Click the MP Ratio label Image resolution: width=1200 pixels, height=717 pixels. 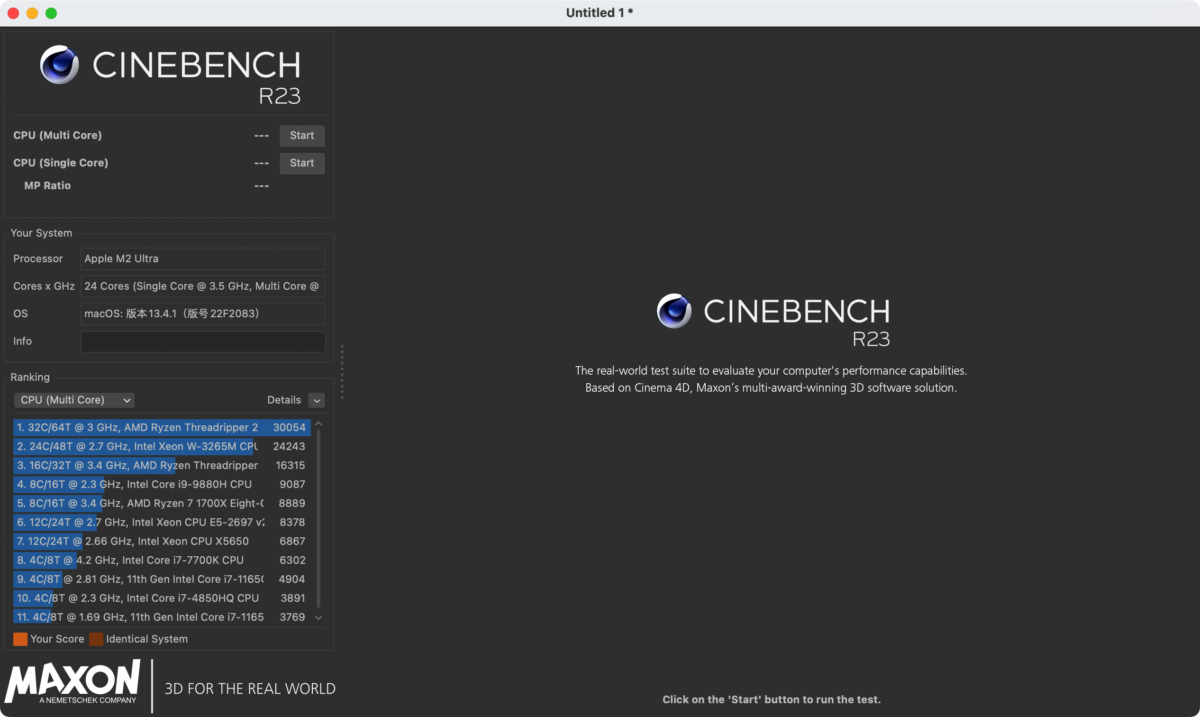[47, 186]
